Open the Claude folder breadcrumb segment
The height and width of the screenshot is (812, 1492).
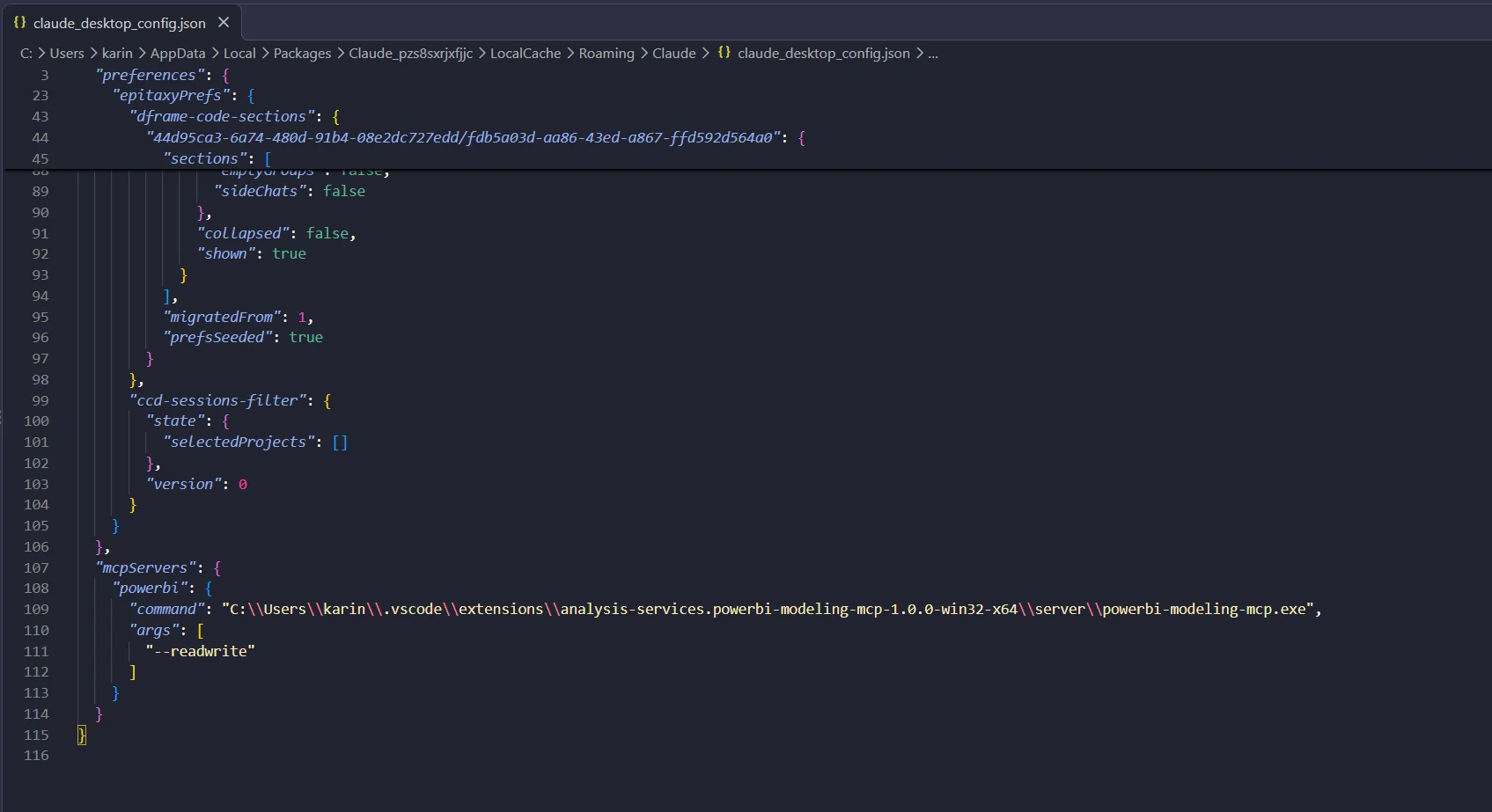(674, 54)
